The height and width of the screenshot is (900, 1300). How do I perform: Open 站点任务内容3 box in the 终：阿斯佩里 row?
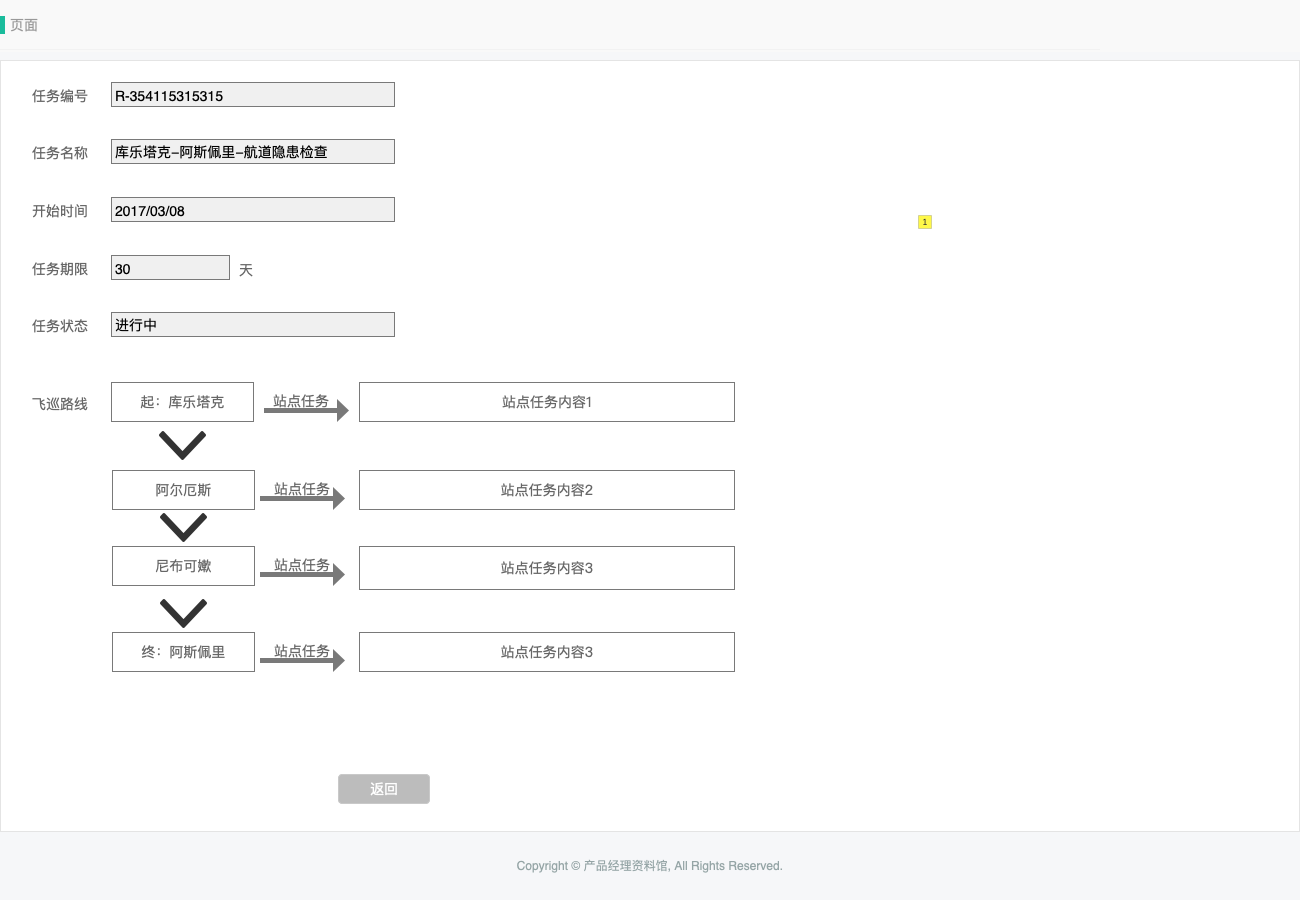coord(547,652)
